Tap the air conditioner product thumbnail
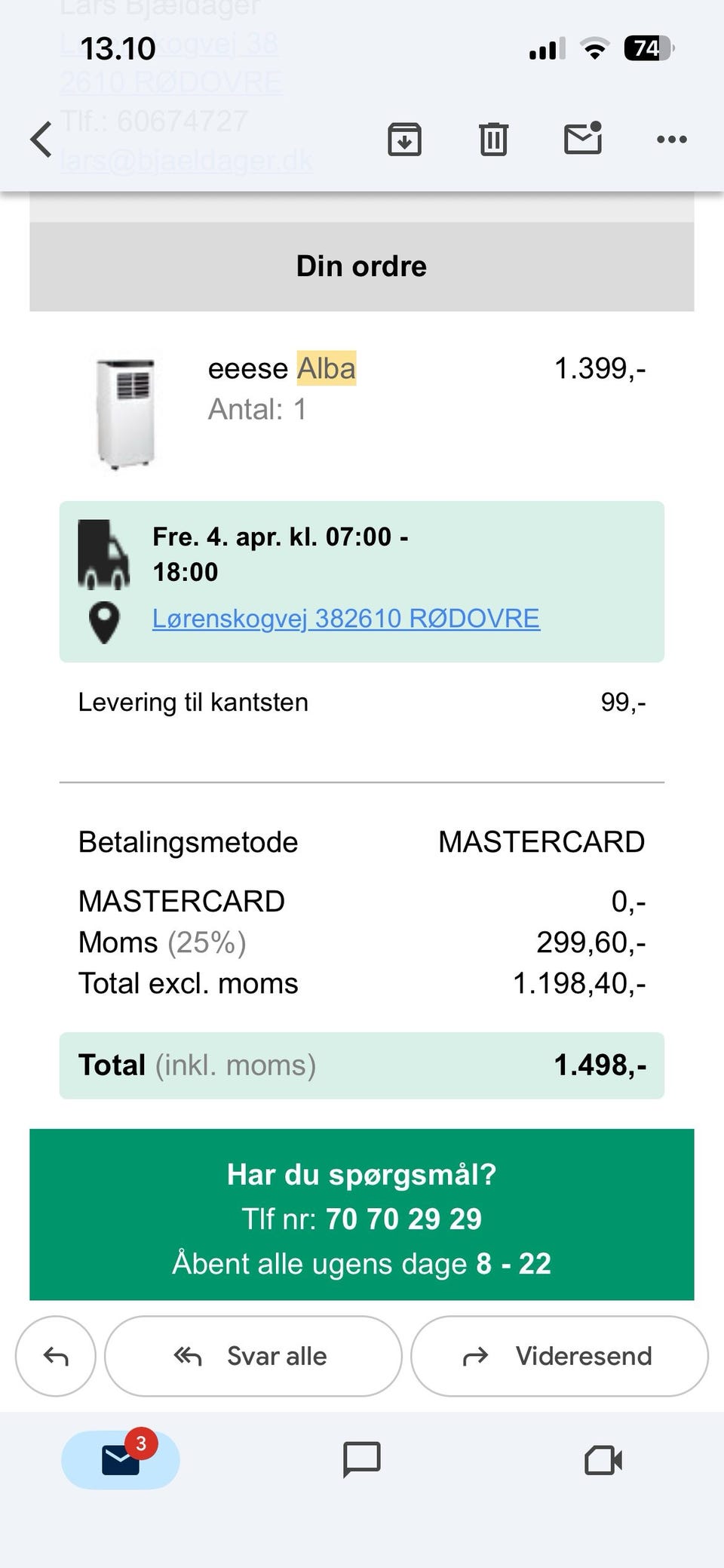Image resolution: width=724 pixels, height=1568 pixels. pos(125,413)
